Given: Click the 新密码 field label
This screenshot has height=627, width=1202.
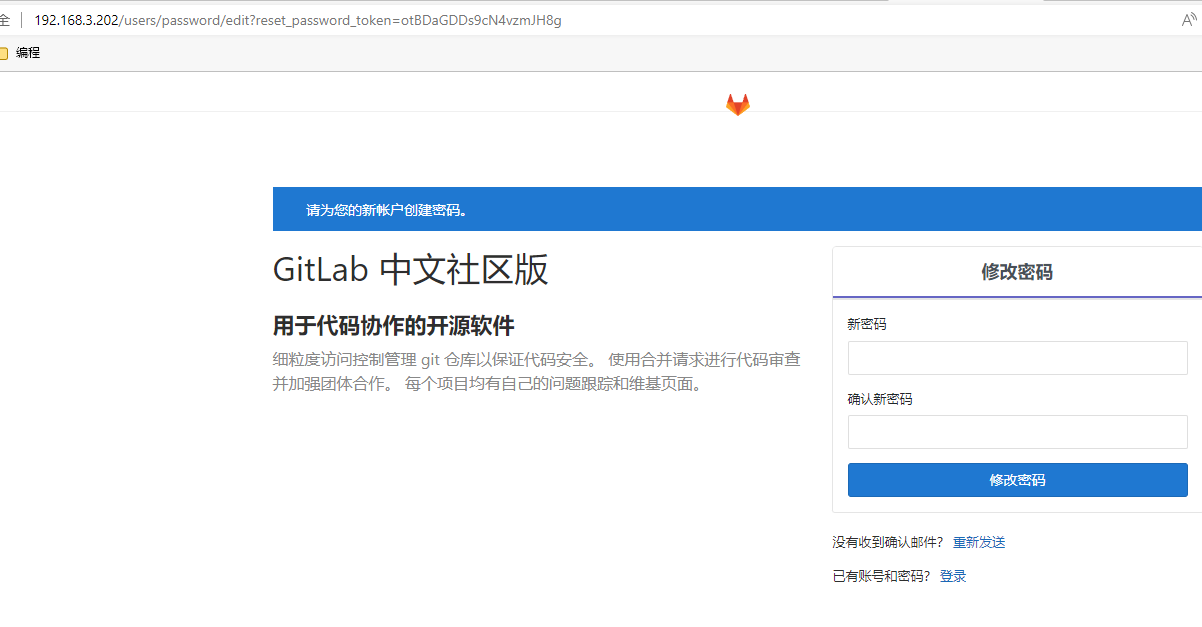Looking at the screenshot, I should [867, 324].
